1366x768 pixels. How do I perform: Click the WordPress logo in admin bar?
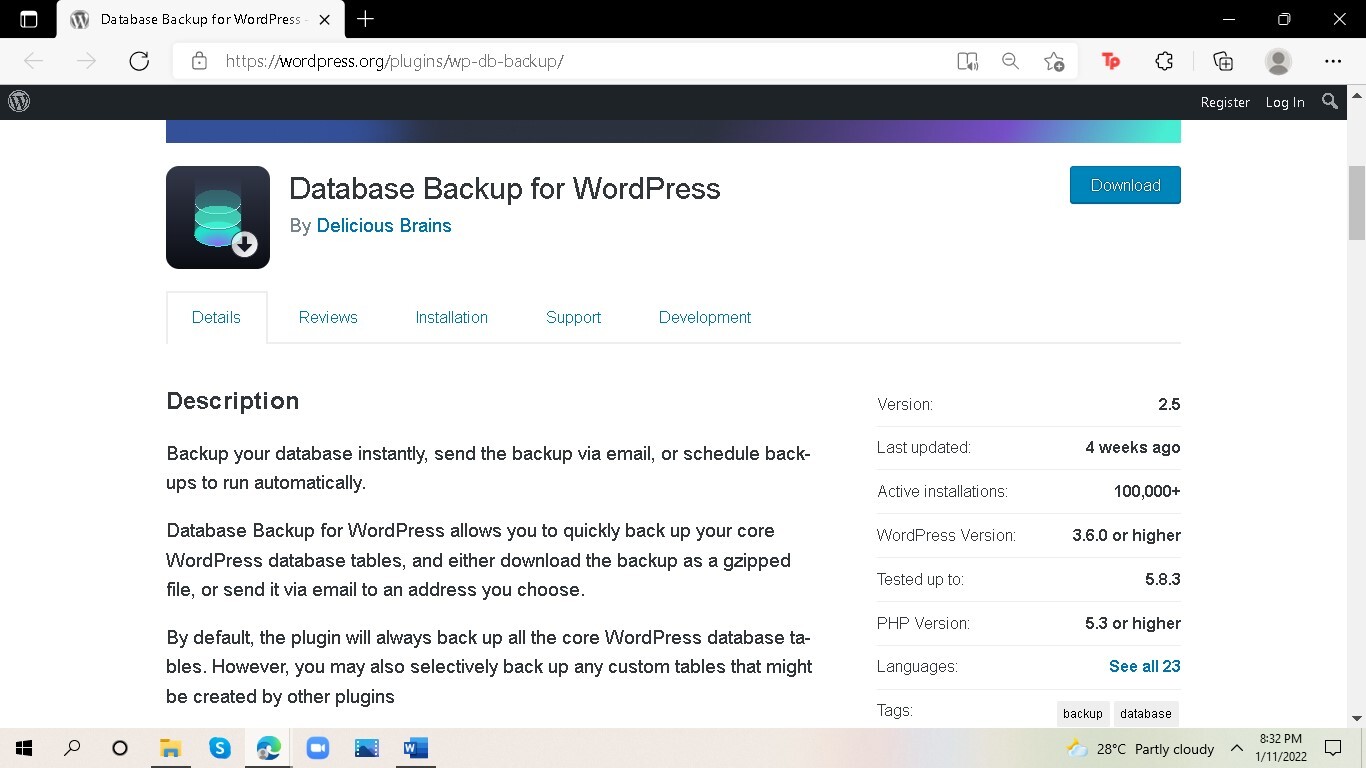(19, 102)
